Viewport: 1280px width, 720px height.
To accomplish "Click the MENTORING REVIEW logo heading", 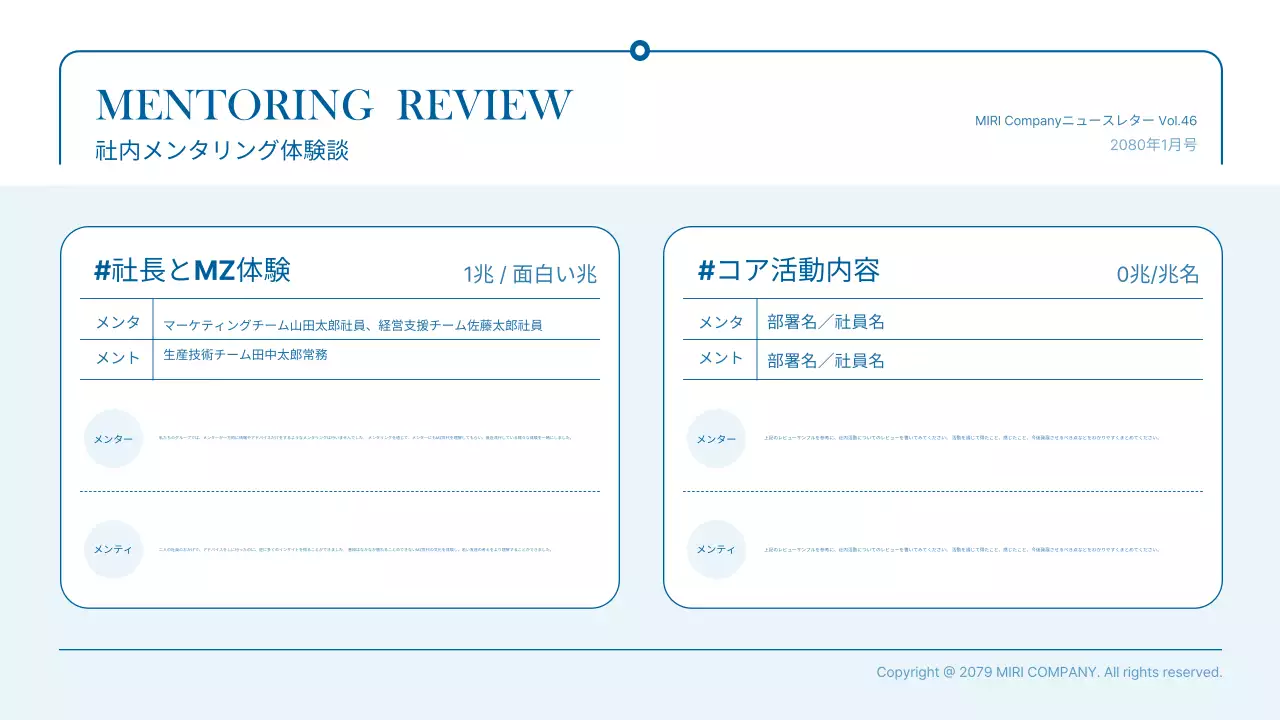I will coord(332,103).
